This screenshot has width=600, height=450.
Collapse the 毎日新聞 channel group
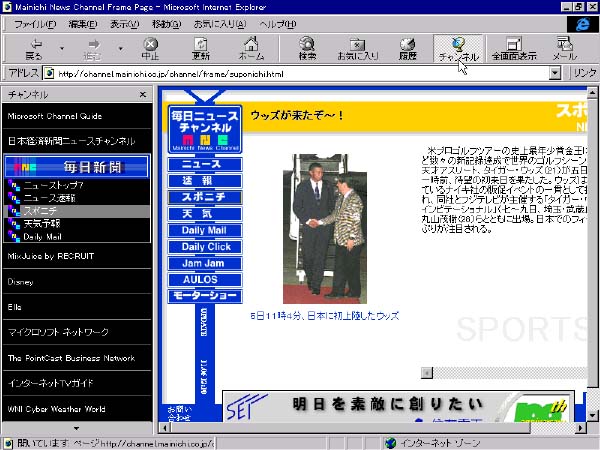[77, 167]
